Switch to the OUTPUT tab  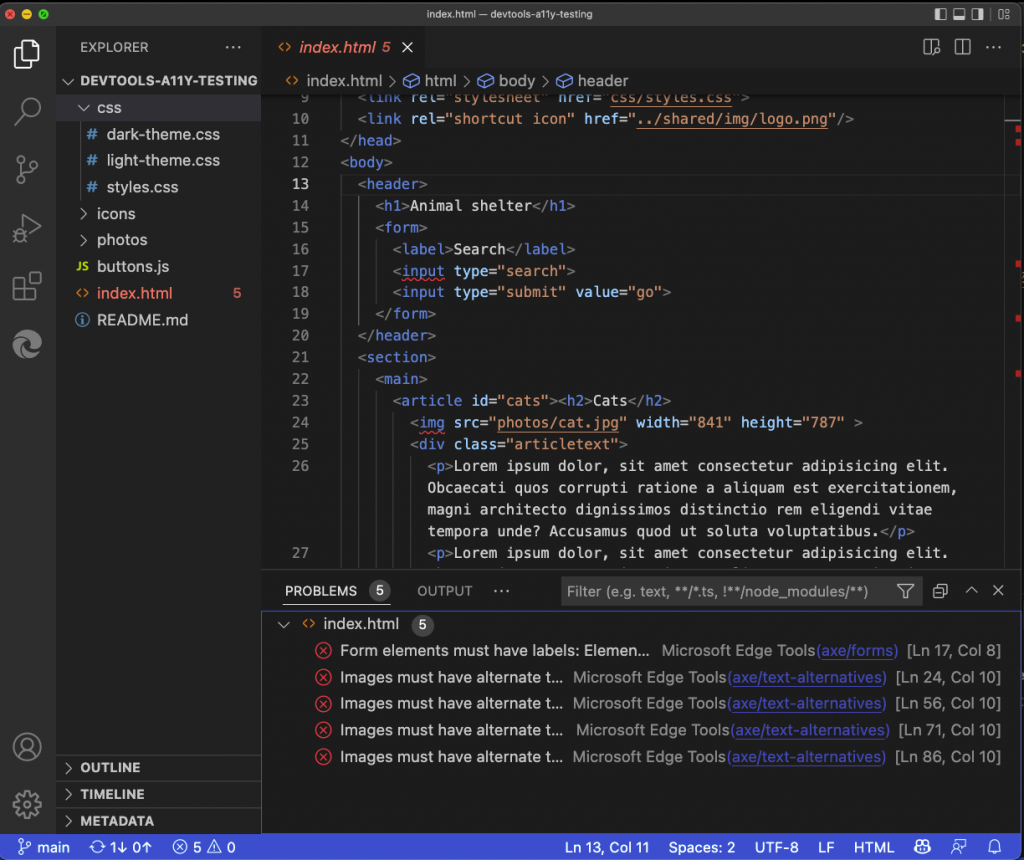[x=444, y=591]
